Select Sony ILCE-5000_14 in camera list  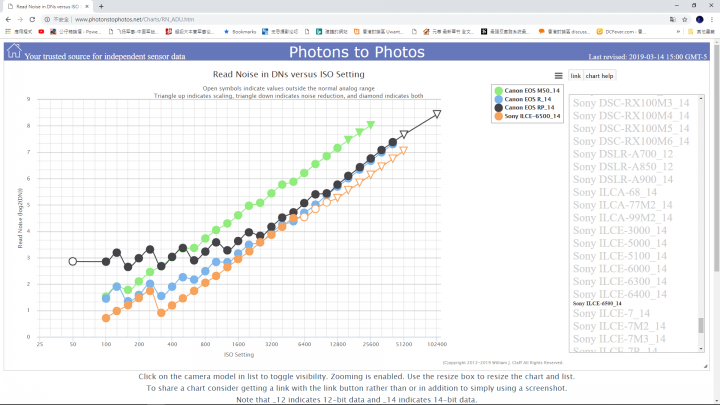(618, 243)
